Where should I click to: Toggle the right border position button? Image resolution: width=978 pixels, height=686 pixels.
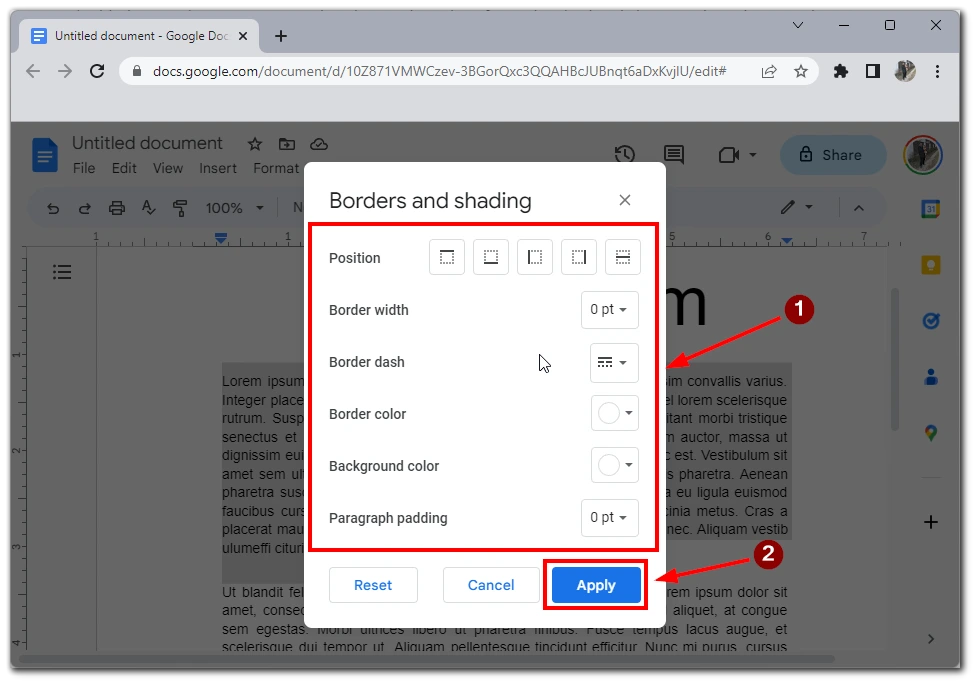(x=579, y=258)
